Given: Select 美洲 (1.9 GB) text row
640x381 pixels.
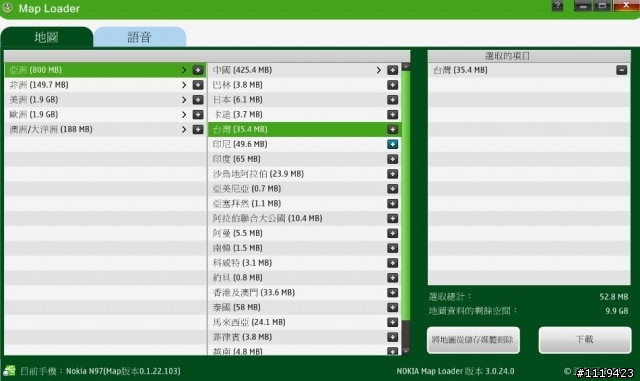Looking at the screenshot, I should click(33, 100).
